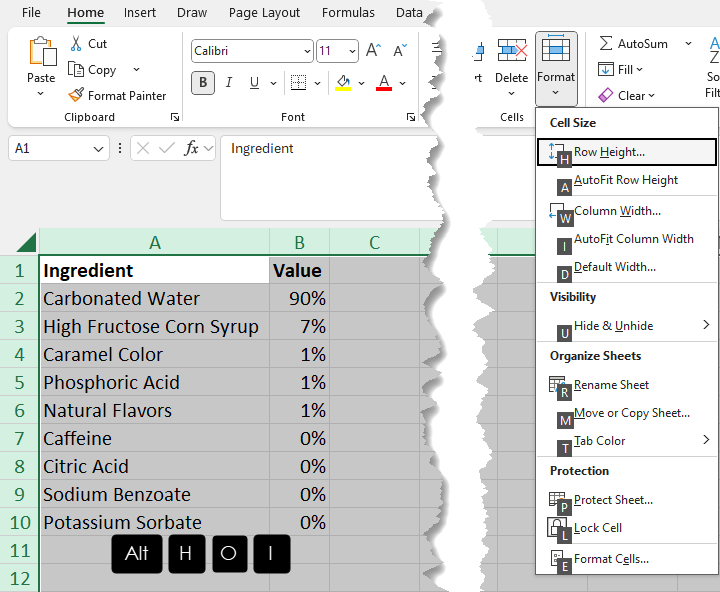Switch to the Insert tab
This screenshot has width=720, height=592.
click(x=140, y=12)
